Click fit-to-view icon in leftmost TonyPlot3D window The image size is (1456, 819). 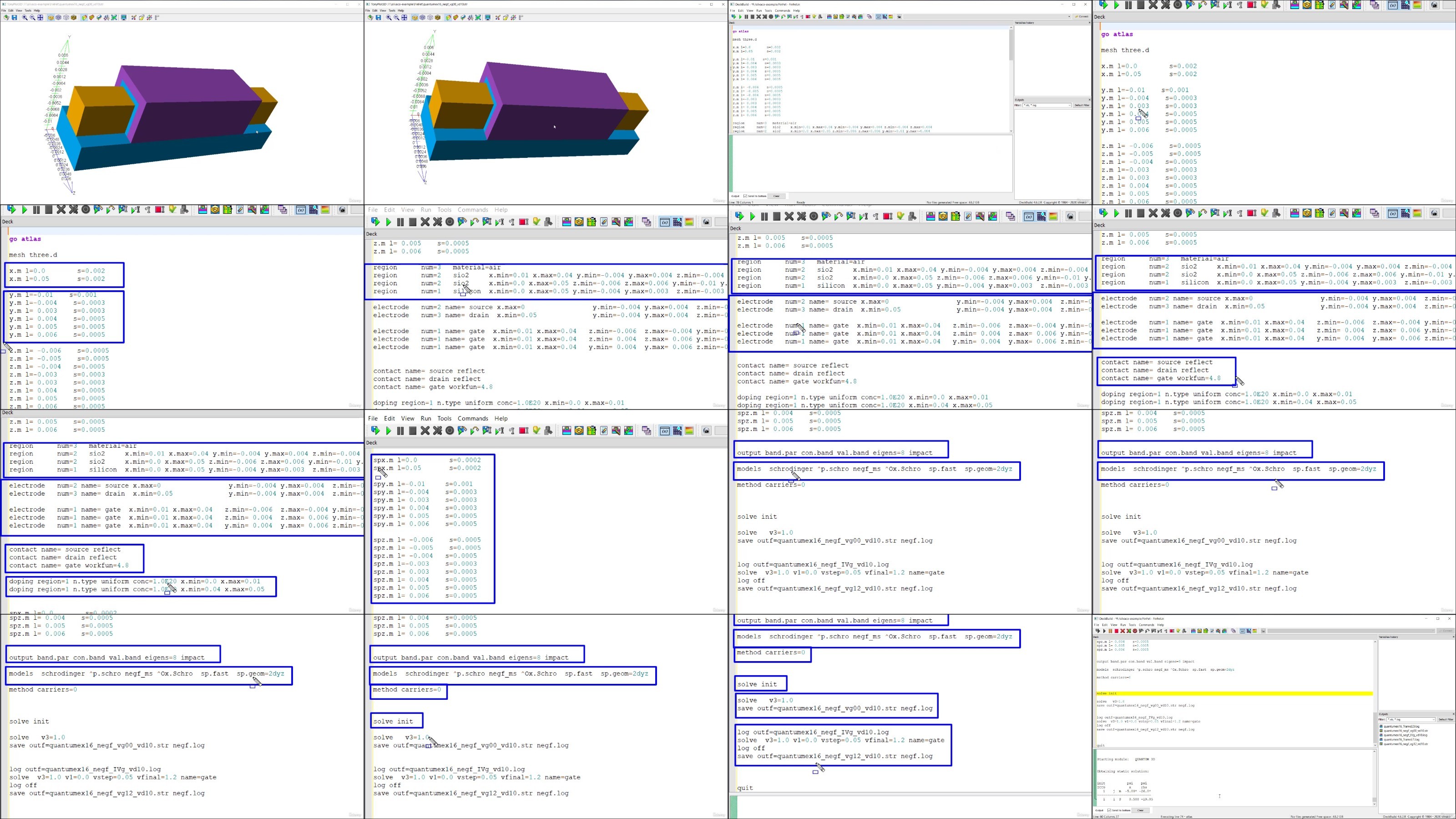(x=40, y=18)
